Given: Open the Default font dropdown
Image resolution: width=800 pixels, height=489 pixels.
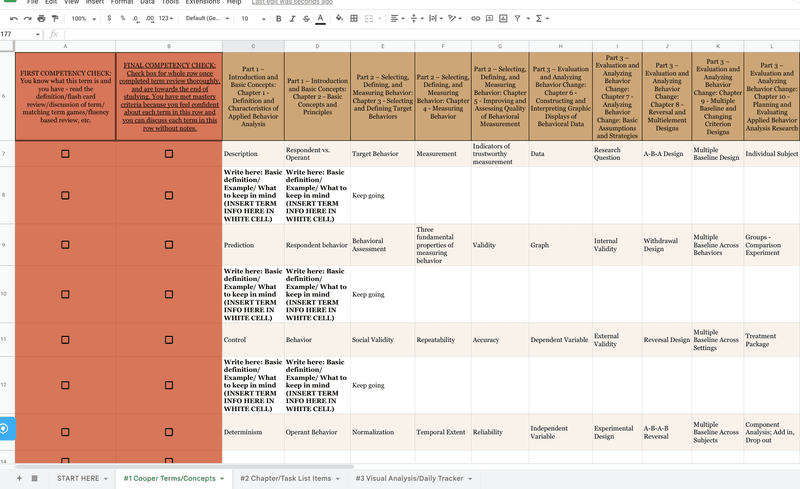Looking at the screenshot, I should click(x=207, y=18).
